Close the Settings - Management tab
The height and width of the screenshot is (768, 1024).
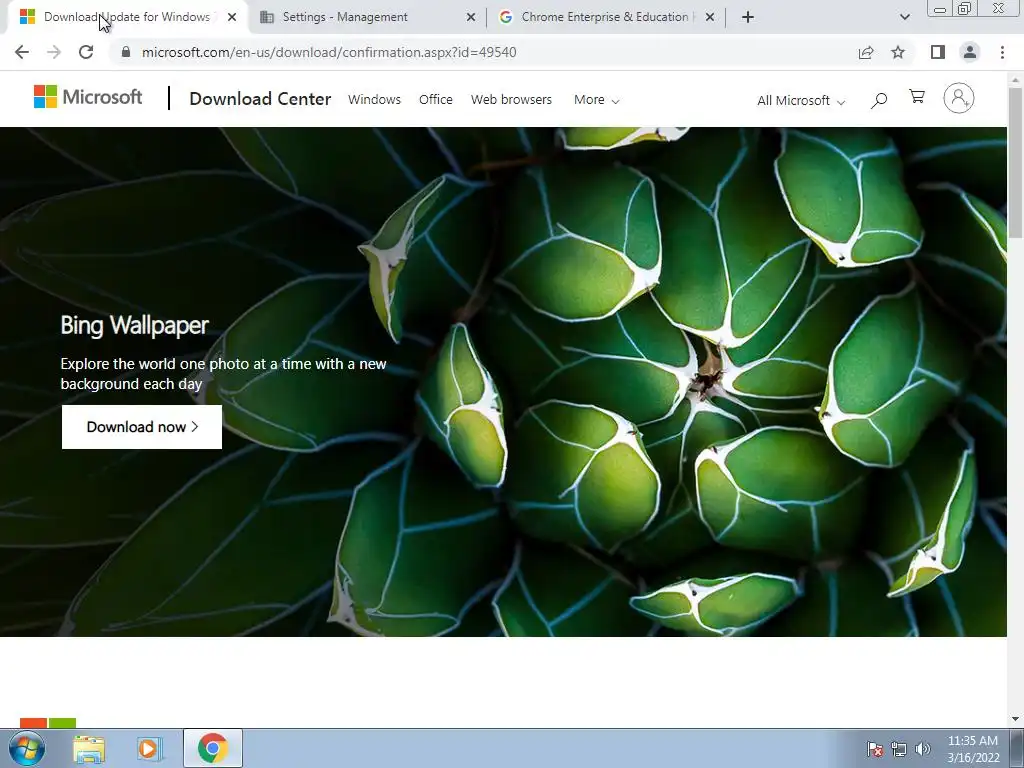pyautogui.click(x=471, y=17)
